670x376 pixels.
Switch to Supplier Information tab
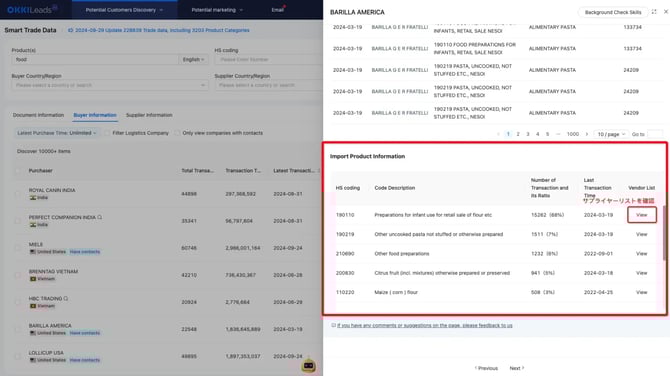pos(149,115)
